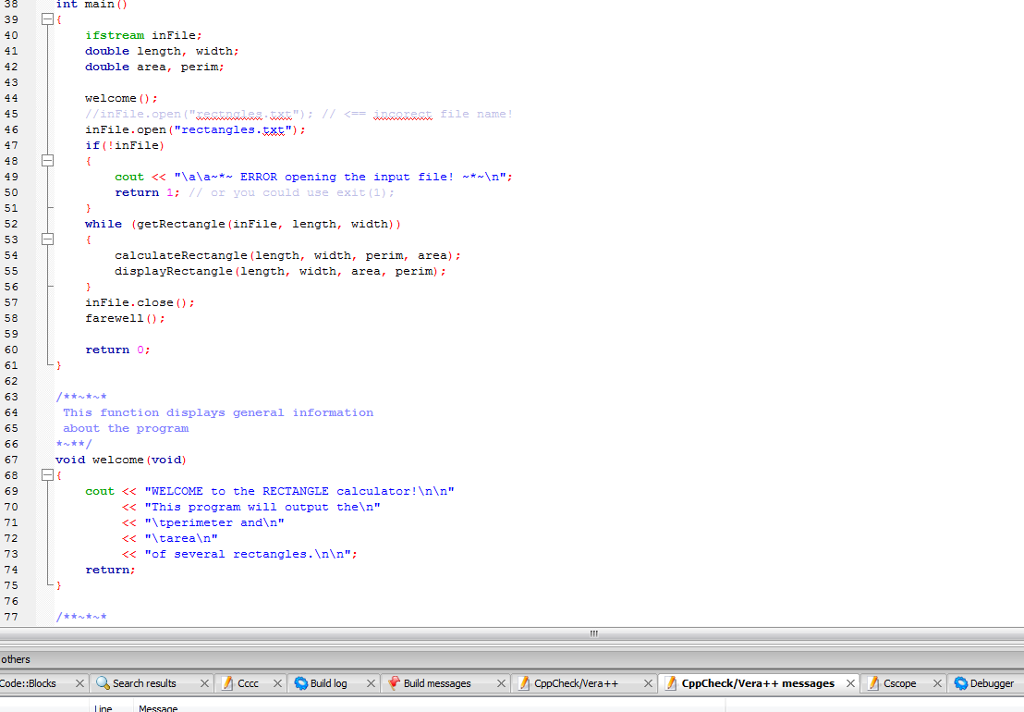The height and width of the screenshot is (712, 1024).
Task: Click the 'return 1;' statement
Action: (148, 192)
